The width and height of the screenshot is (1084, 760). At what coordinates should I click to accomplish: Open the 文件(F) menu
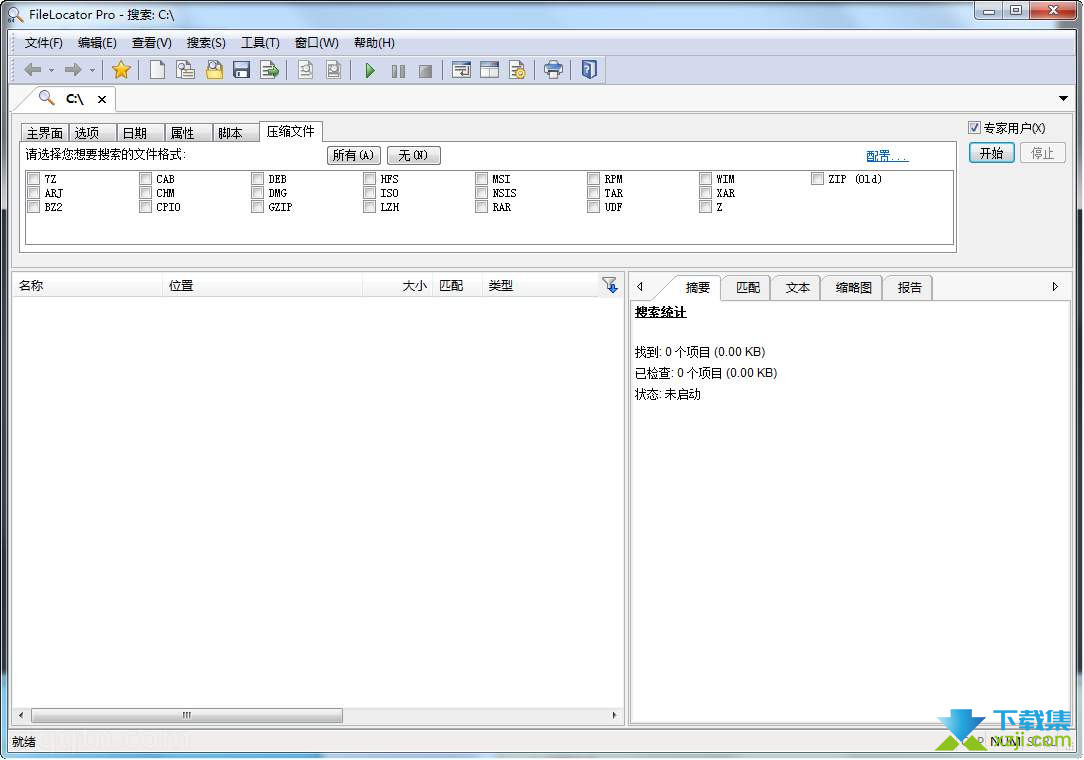(44, 43)
